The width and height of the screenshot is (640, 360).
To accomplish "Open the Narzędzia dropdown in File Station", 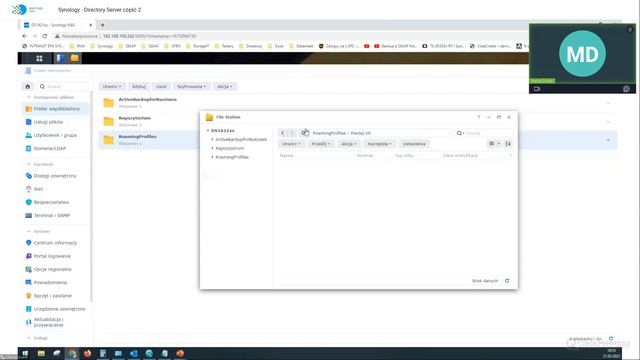I will point(379,144).
